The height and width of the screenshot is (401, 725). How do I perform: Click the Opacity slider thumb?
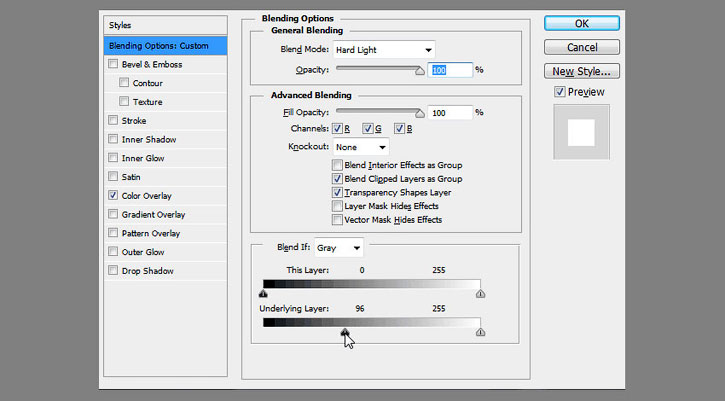click(419, 71)
